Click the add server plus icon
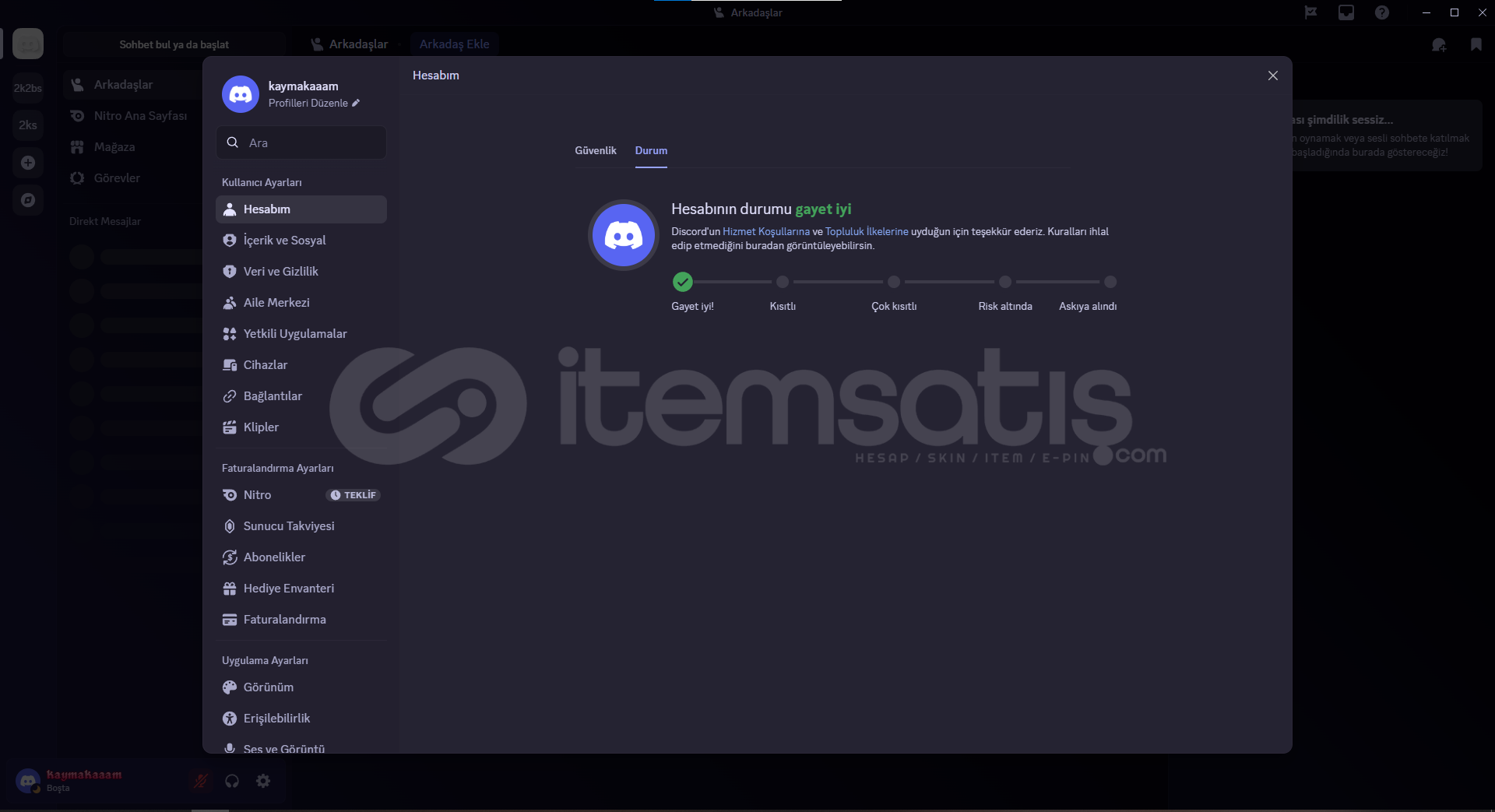 (28, 163)
